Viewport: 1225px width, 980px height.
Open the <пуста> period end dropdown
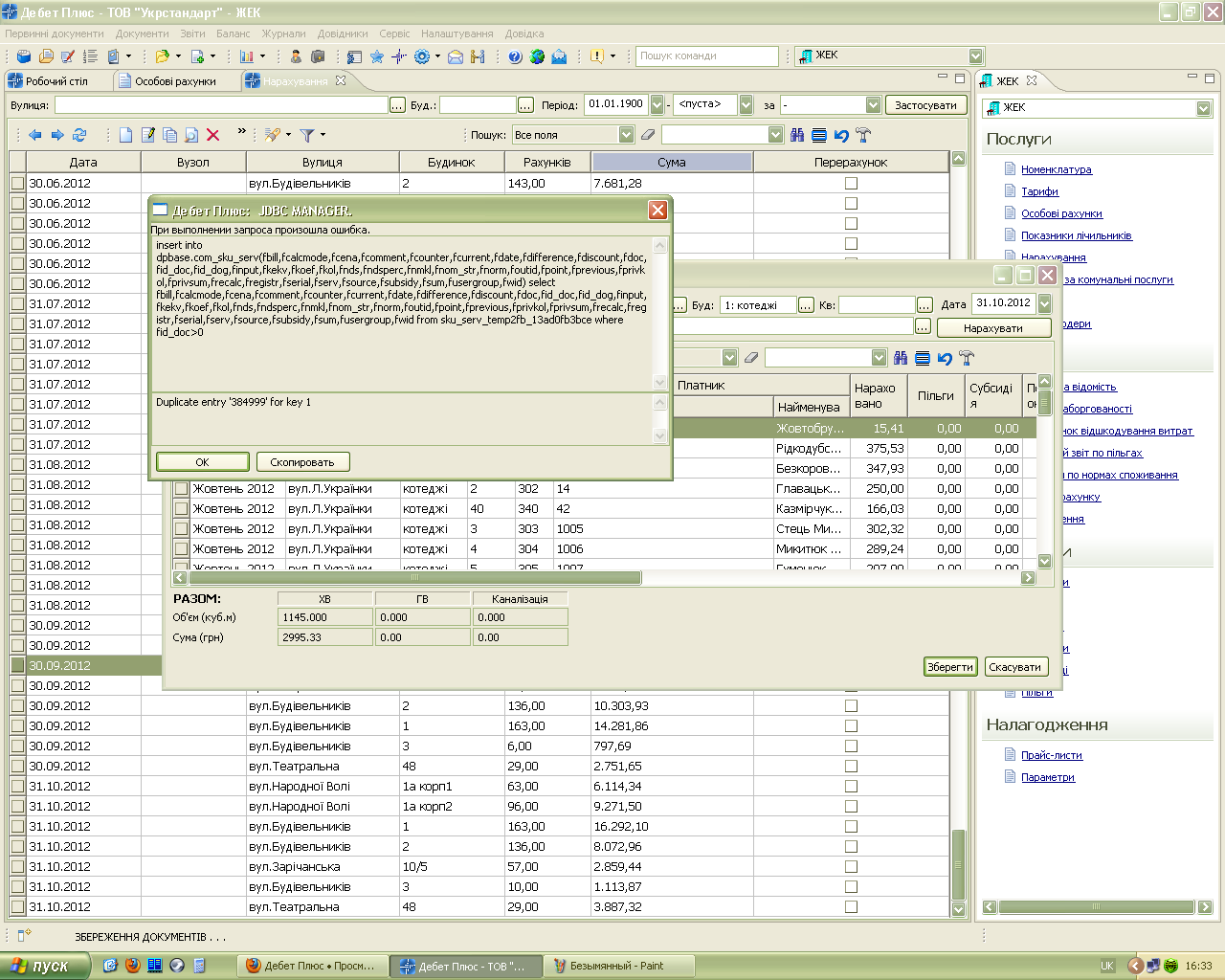point(746,104)
